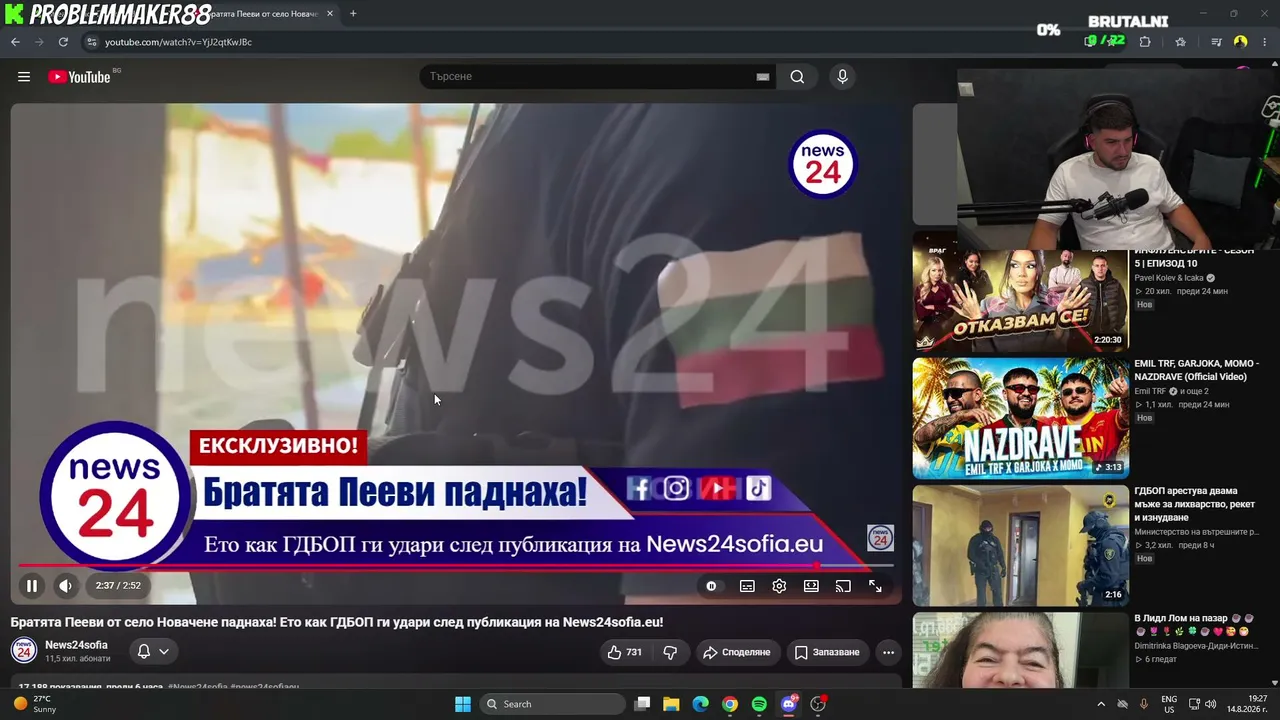
Task: Like the video with 731 likes
Action: pyautogui.click(x=624, y=652)
